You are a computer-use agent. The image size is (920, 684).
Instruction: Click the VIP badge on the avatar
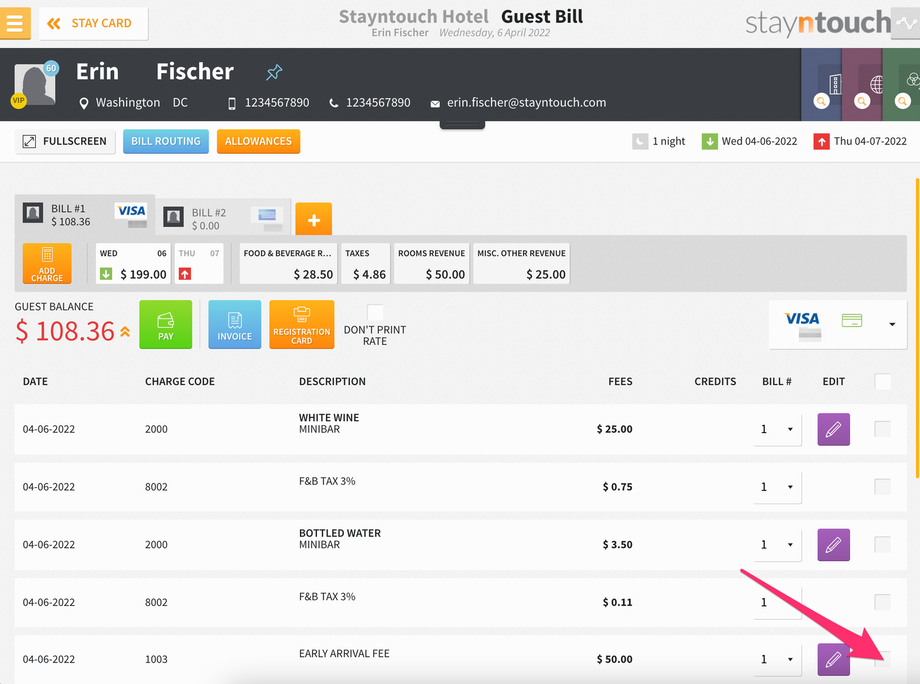(x=18, y=100)
